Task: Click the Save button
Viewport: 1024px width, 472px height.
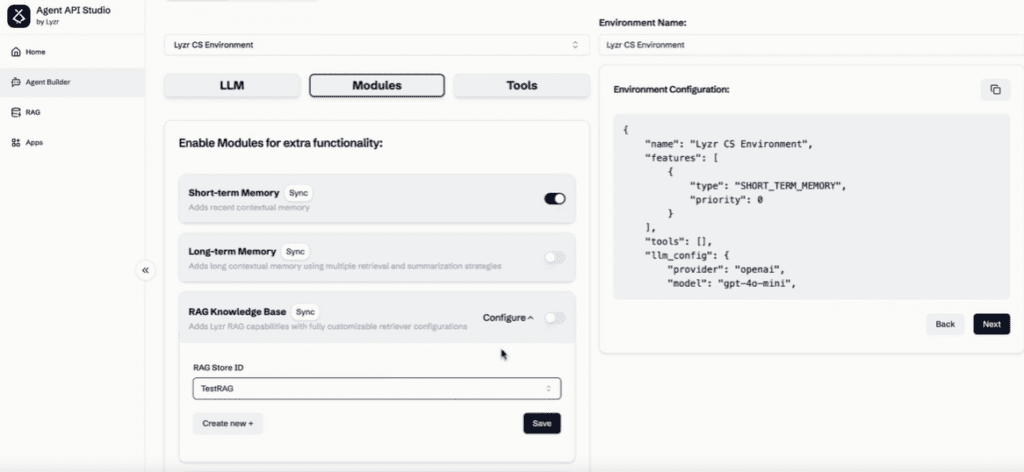Action: [542, 423]
